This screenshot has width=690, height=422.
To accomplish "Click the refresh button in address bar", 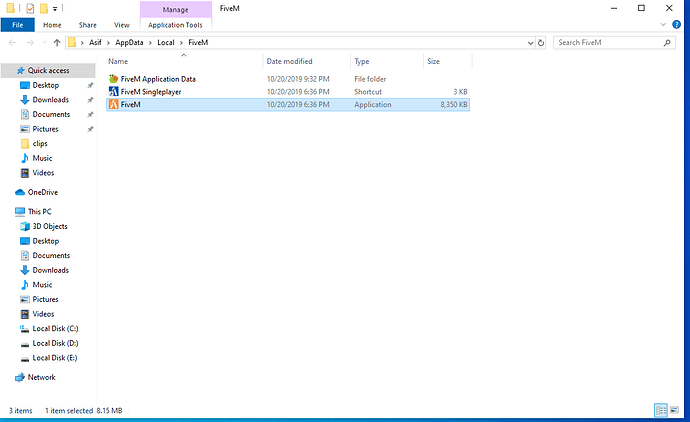I will [541, 43].
